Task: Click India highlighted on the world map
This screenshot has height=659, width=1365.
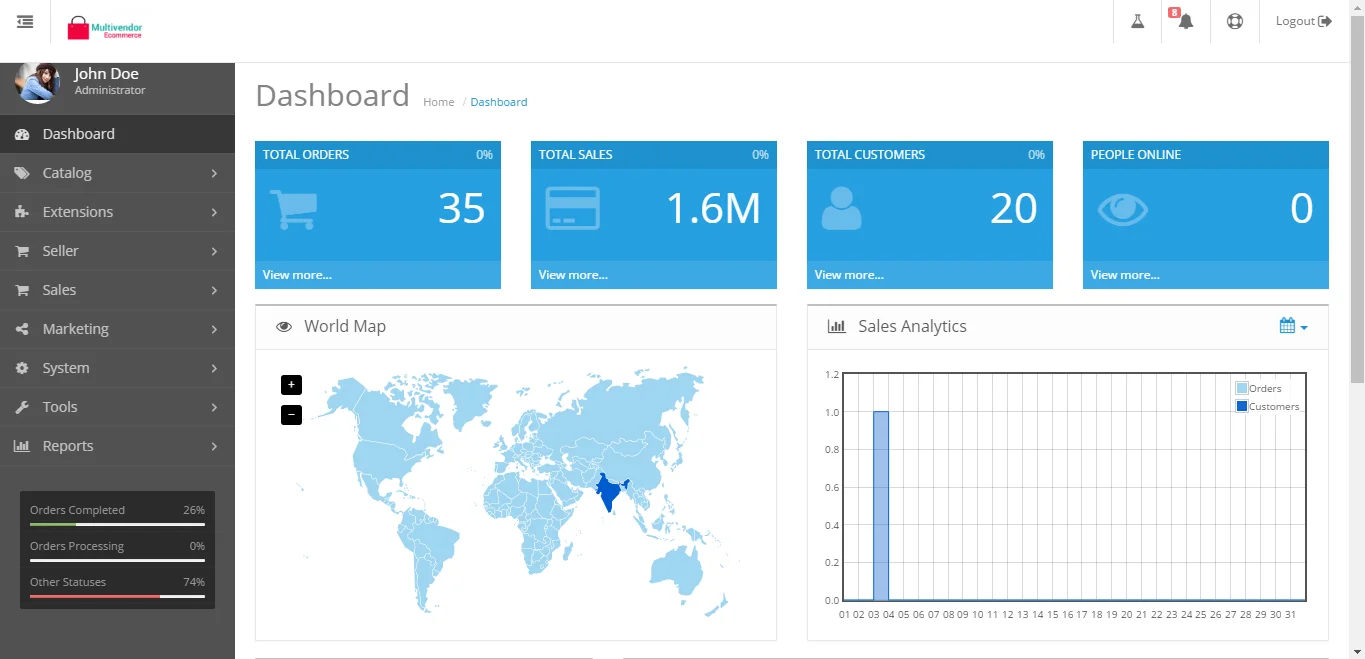Action: click(x=609, y=491)
